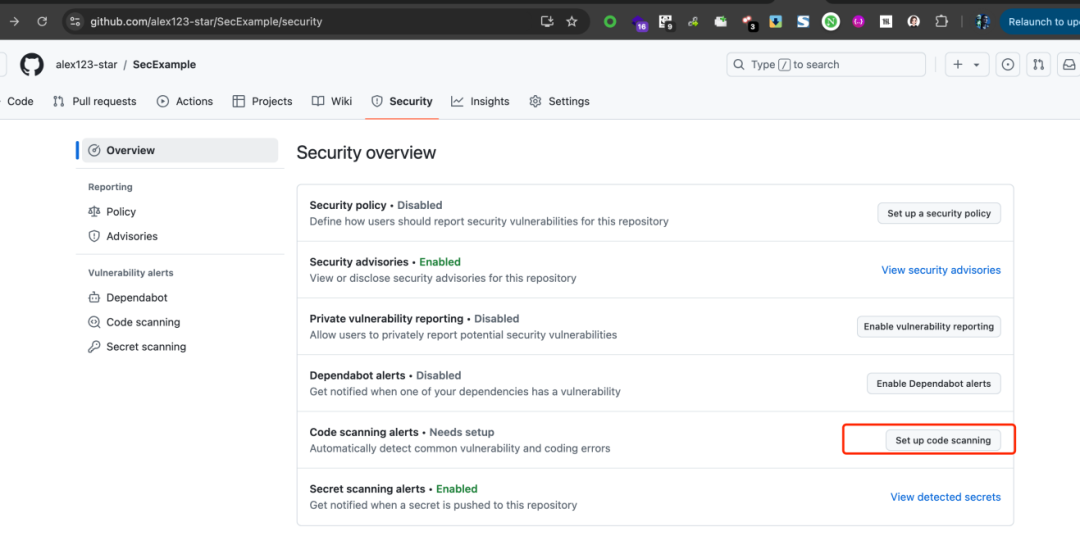
Task: Select Dependabot in the sidebar
Action: click(137, 297)
